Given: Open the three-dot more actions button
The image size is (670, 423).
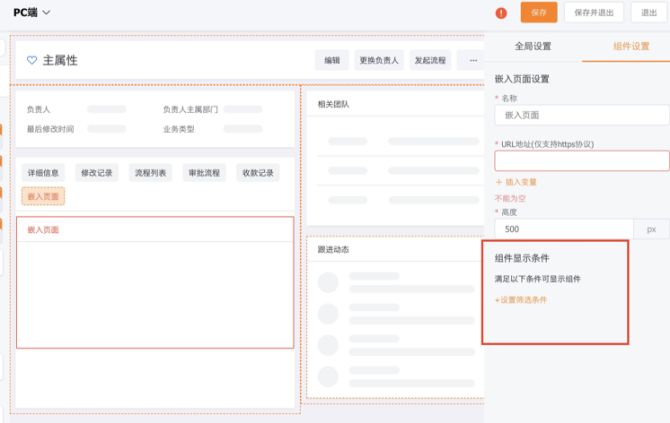Looking at the screenshot, I should [472, 60].
